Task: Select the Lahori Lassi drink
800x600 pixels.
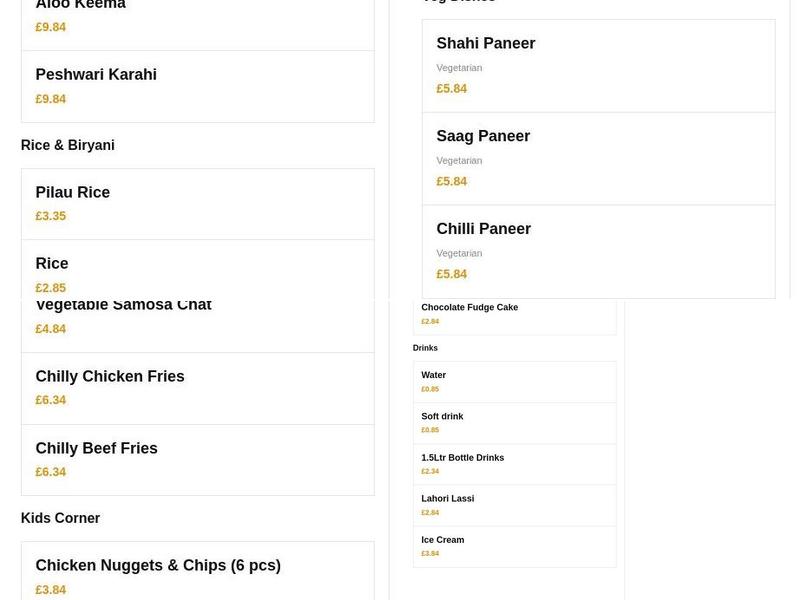Action: click(447, 498)
